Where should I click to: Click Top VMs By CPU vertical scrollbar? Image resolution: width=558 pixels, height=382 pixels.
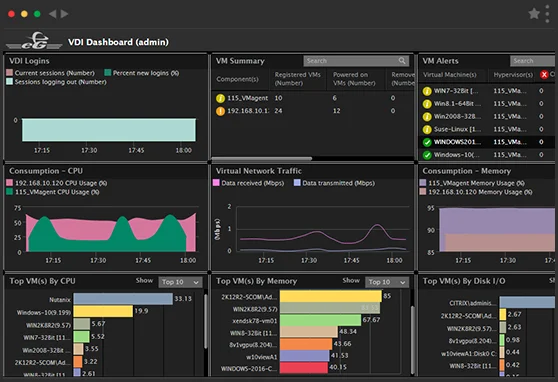point(206,321)
